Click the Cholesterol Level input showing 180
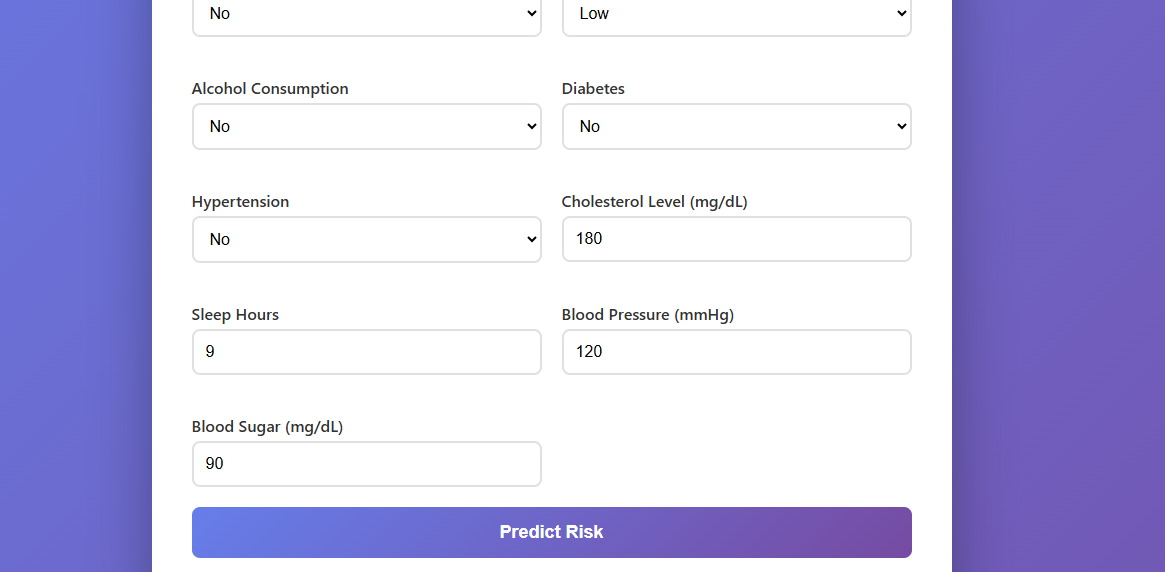 point(736,240)
